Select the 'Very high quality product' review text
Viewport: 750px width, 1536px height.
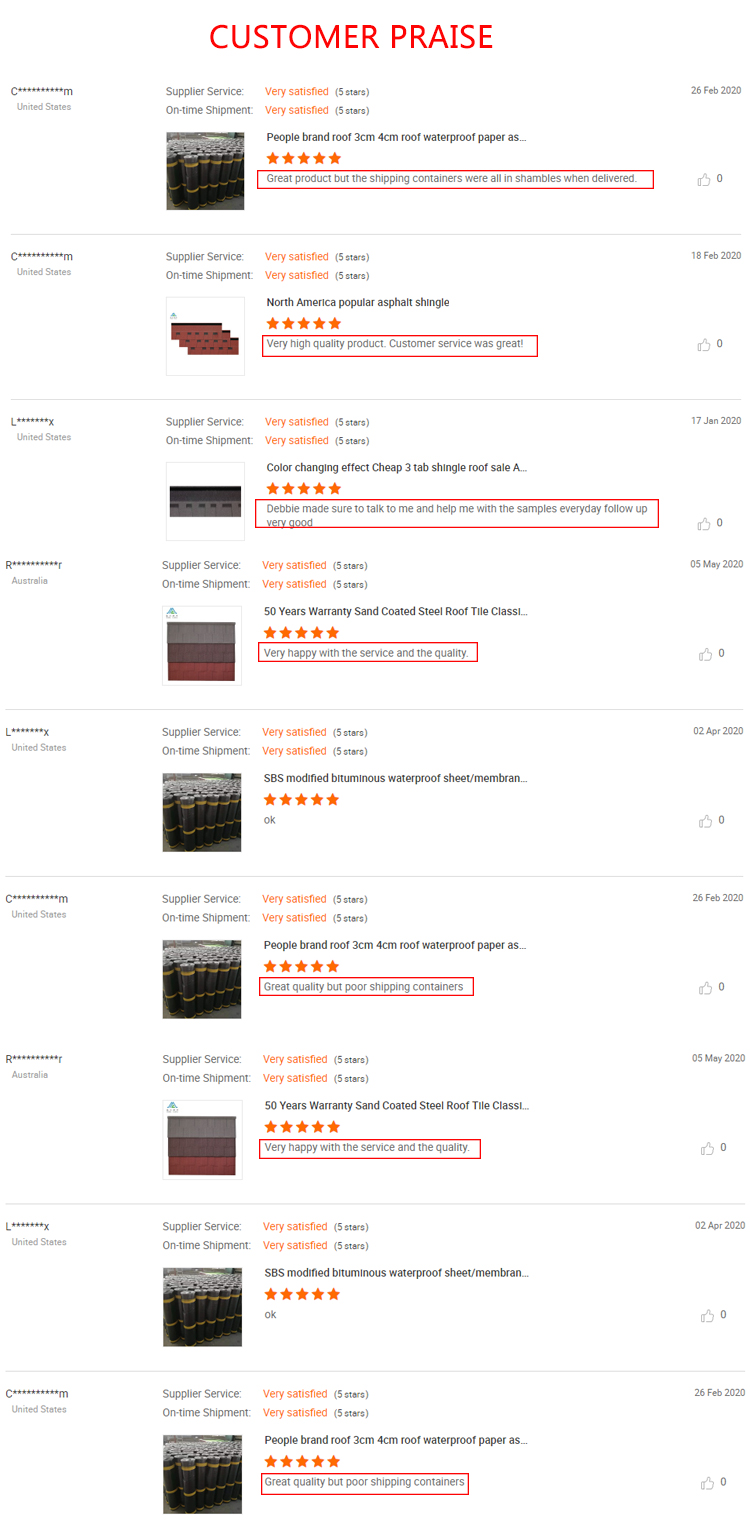399,345
